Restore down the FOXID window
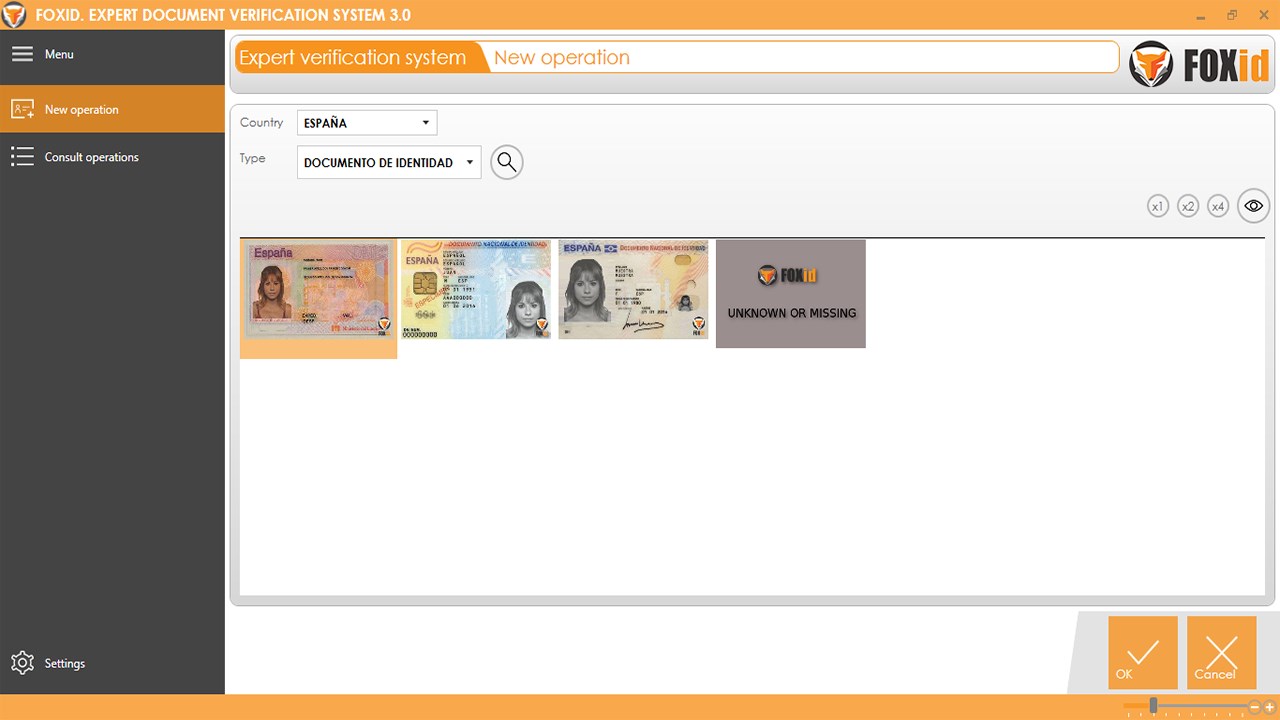The height and width of the screenshot is (720, 1280). (1232, 15)
